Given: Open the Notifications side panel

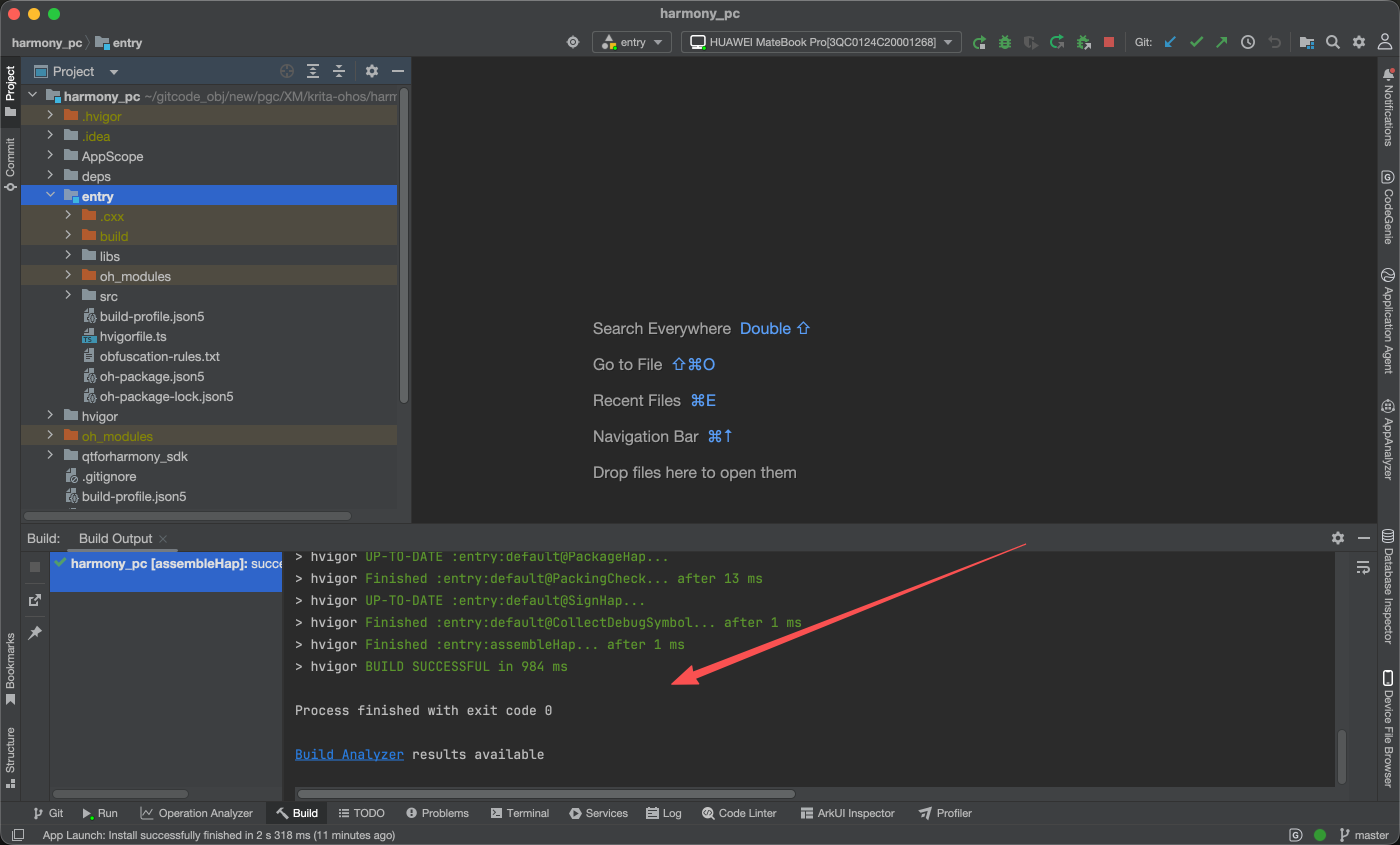Looking at the screenshot, I should pyautogui.click(x=1388, y=107).
